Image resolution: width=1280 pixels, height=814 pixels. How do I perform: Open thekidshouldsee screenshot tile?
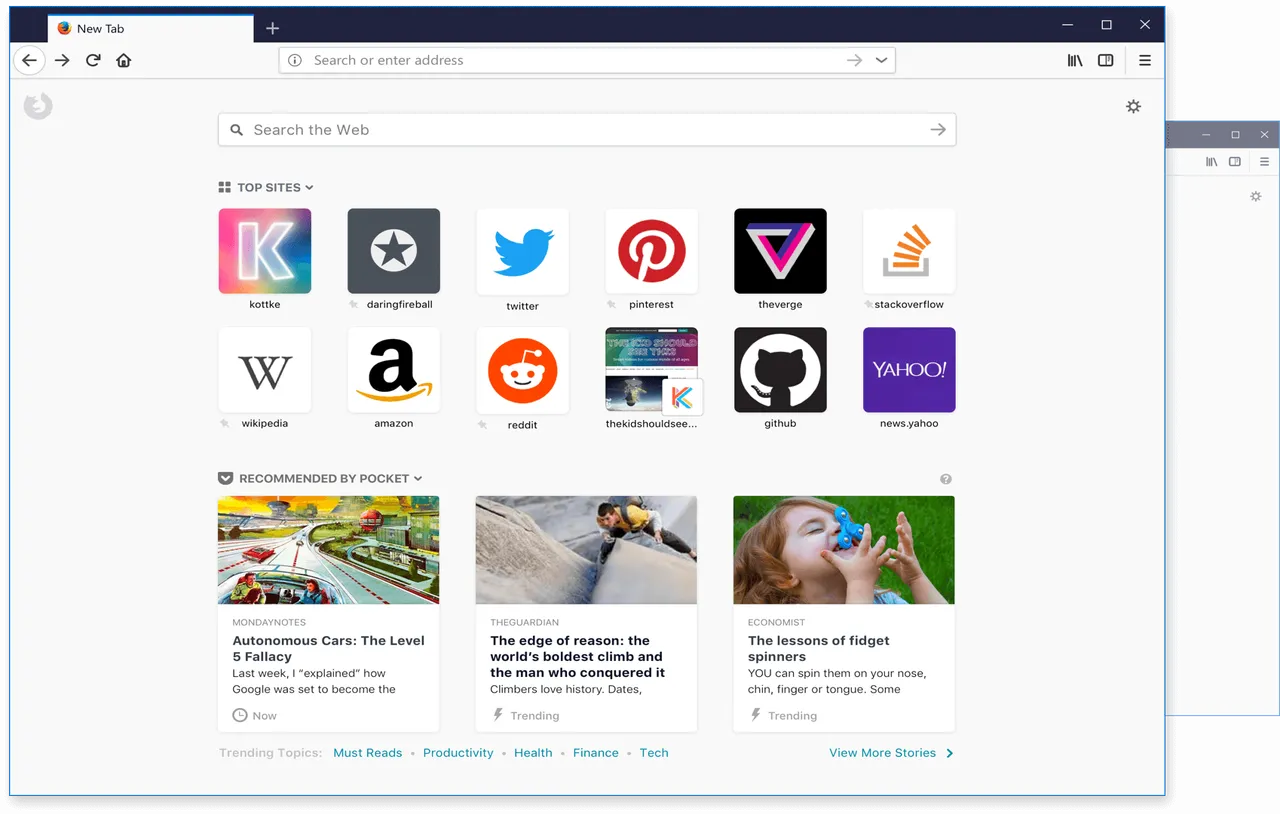click(x=652, y=370)
